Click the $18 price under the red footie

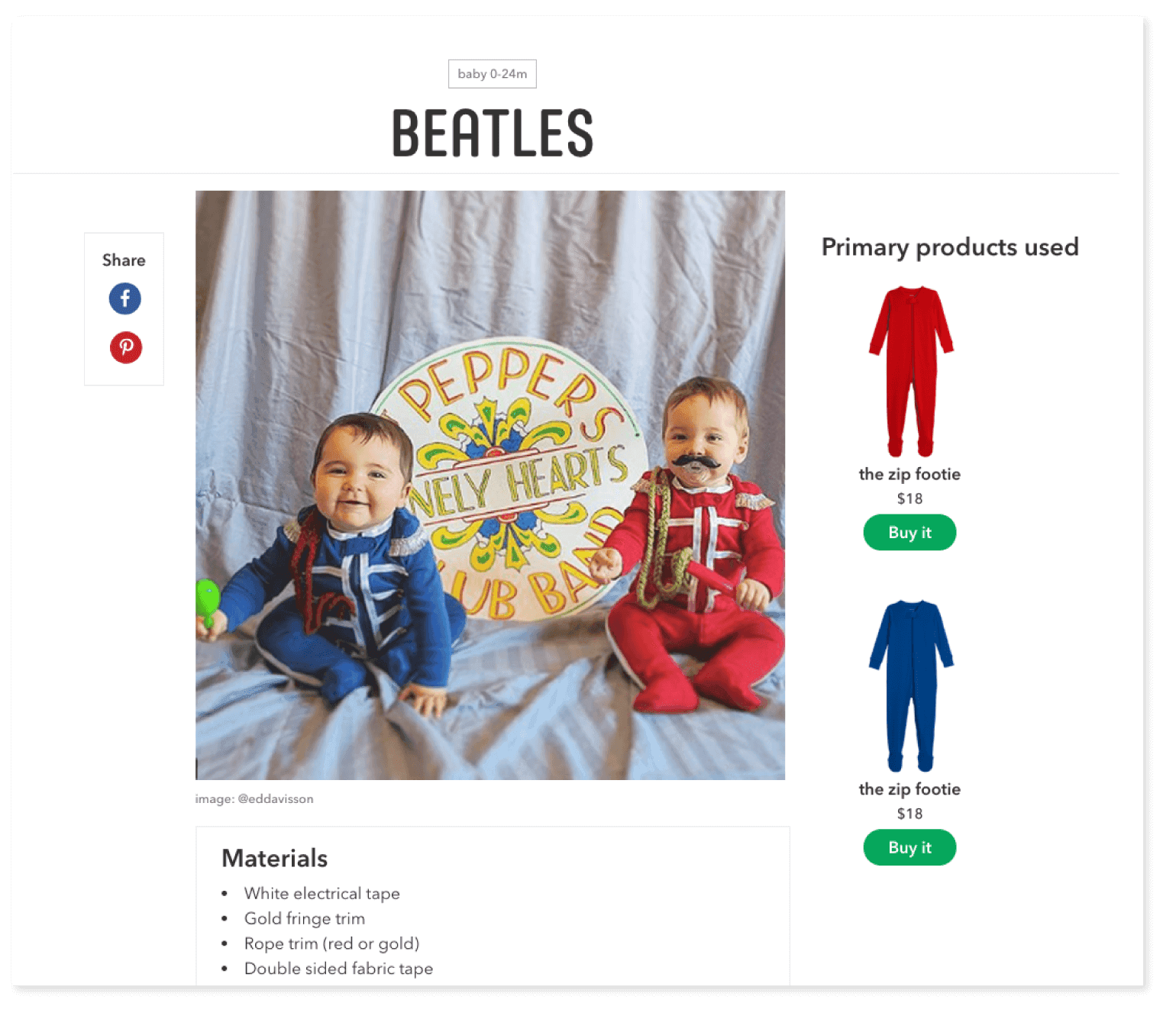click(x=909, y=498)
